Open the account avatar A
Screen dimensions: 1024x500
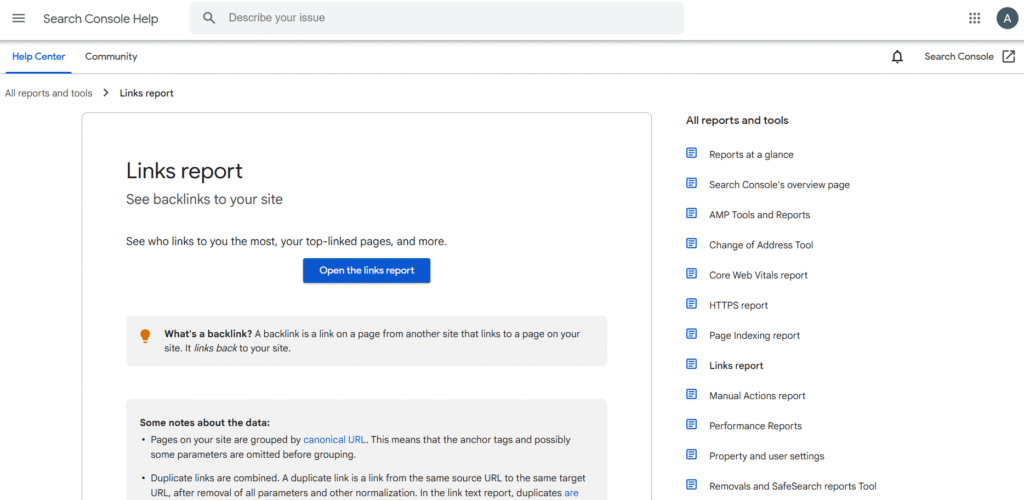click(x=1008, y=18)
